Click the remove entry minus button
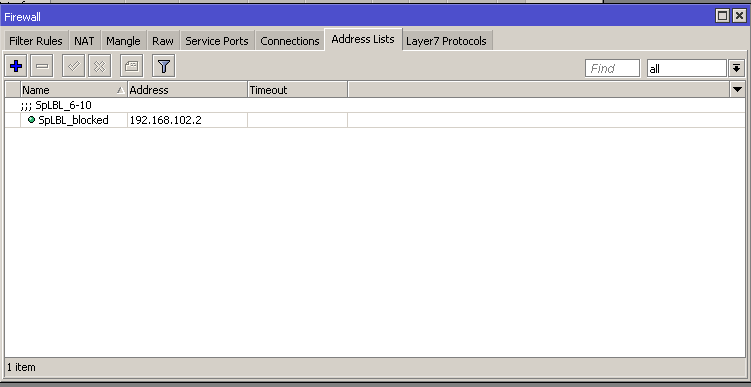 (42, 66)
